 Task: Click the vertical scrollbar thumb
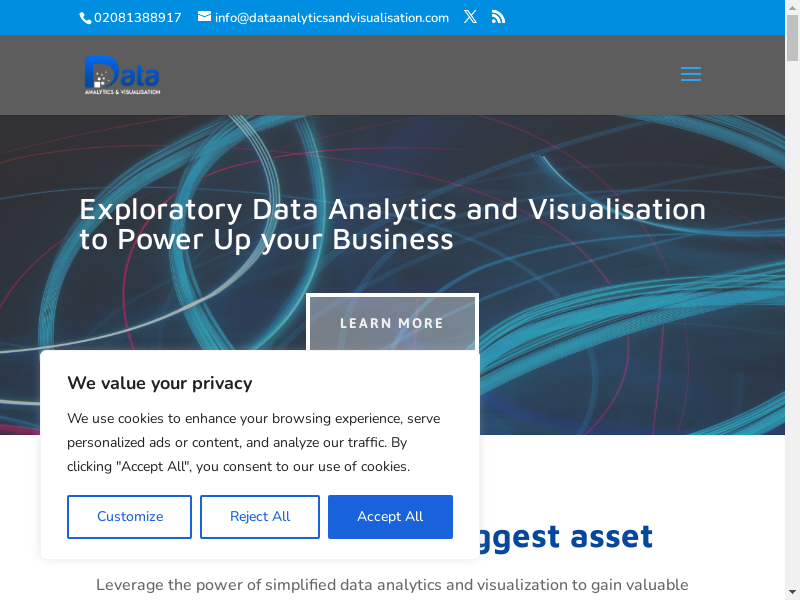pos(792,40)
